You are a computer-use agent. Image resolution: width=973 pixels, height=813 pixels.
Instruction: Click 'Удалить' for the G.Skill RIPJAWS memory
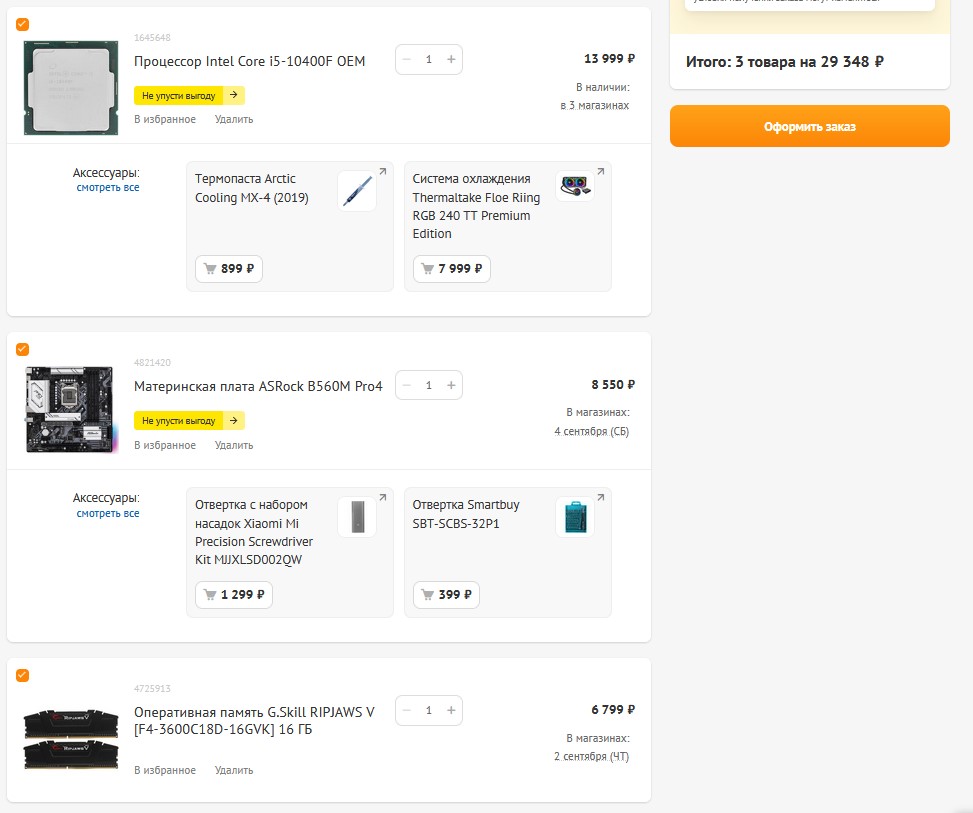[x=234, y=770]
